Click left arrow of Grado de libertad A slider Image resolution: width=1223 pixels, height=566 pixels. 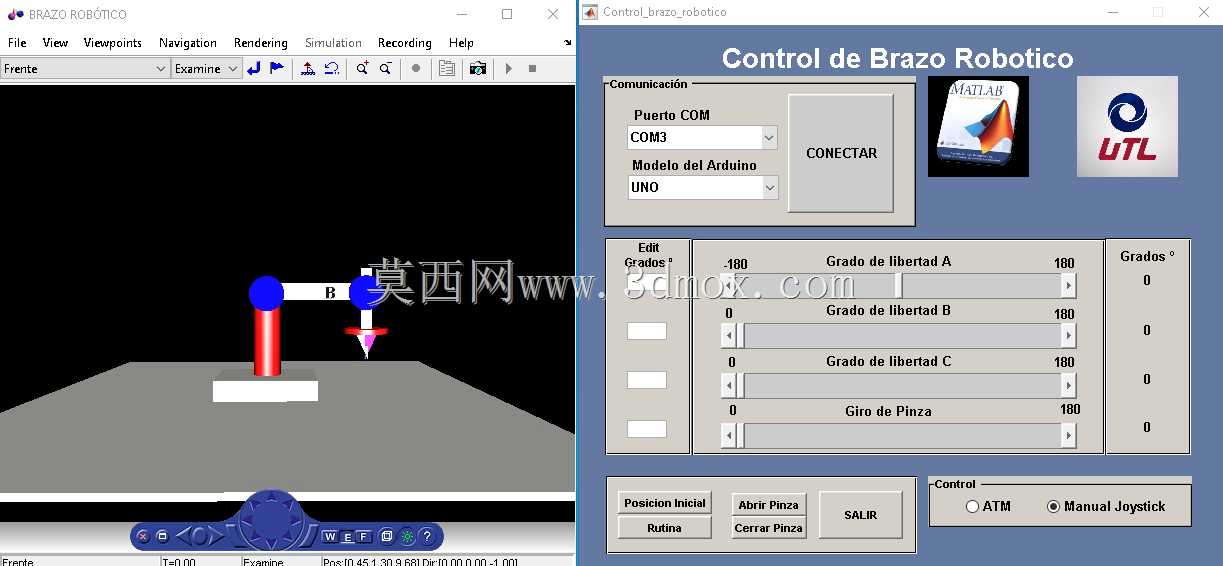coord(729,286)
